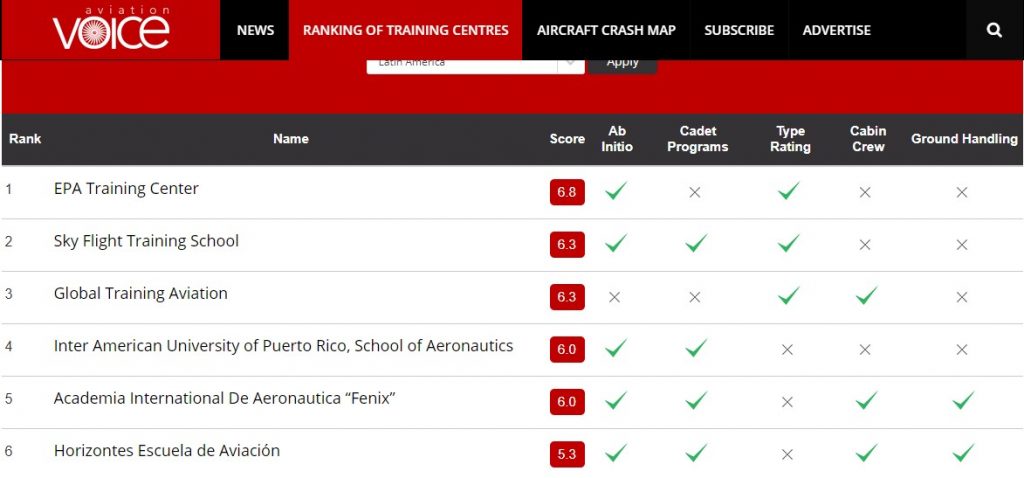Click Horizontes Ground Handling checkmark

point(963,452)
